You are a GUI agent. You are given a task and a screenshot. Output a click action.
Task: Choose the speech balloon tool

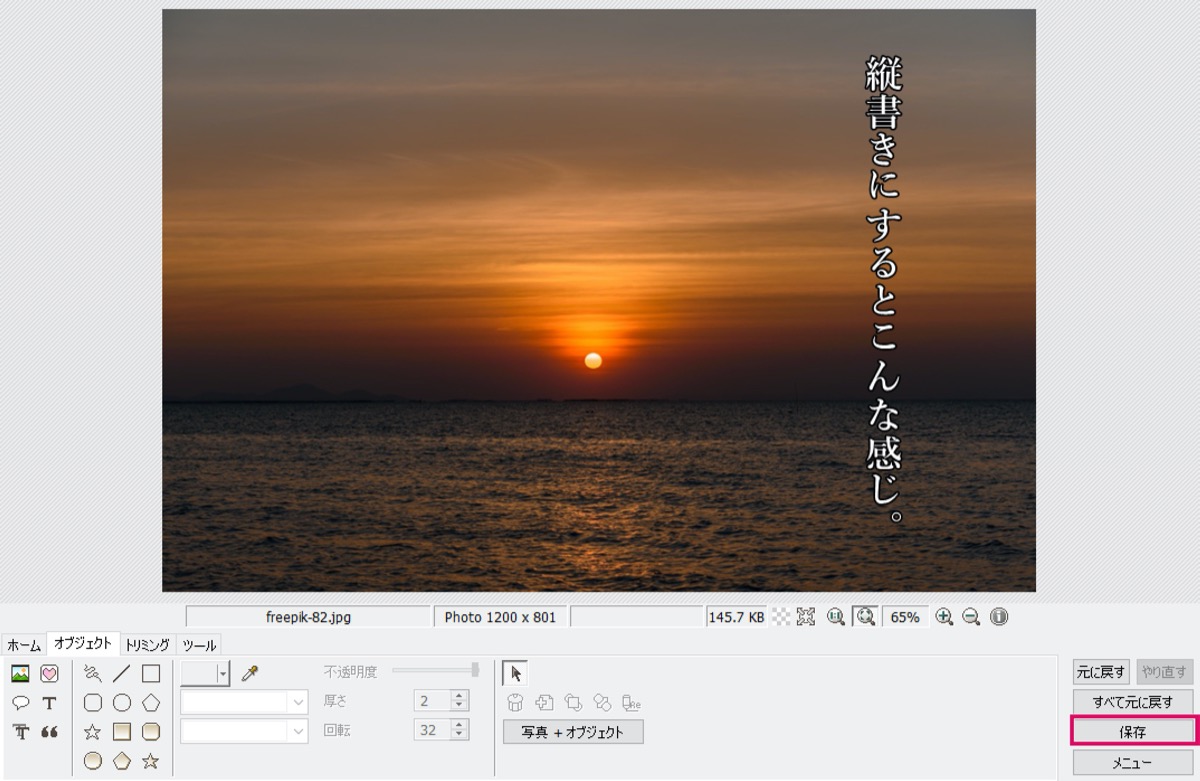tap(20, 703)
